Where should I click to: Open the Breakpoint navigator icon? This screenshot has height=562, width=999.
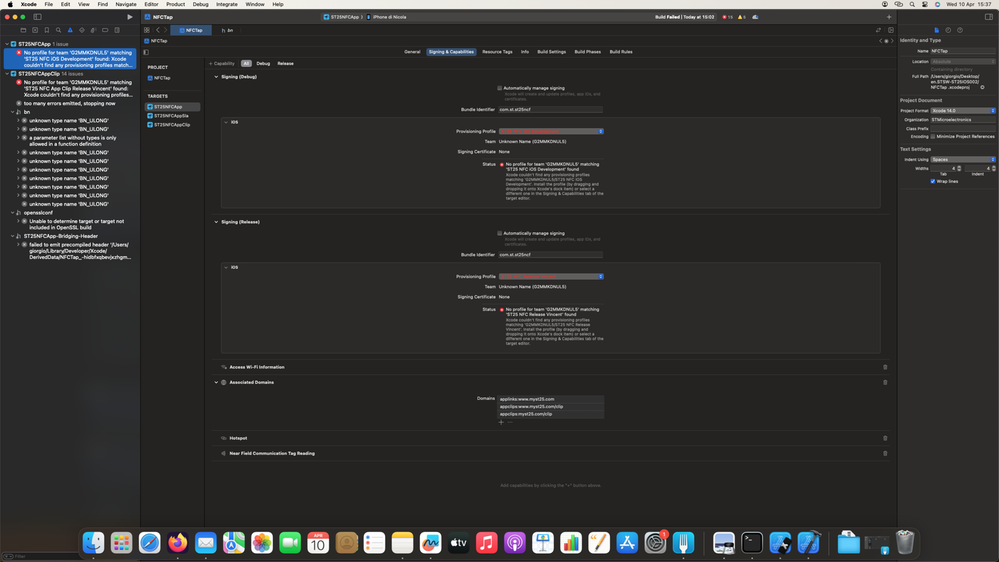point(105,30)
